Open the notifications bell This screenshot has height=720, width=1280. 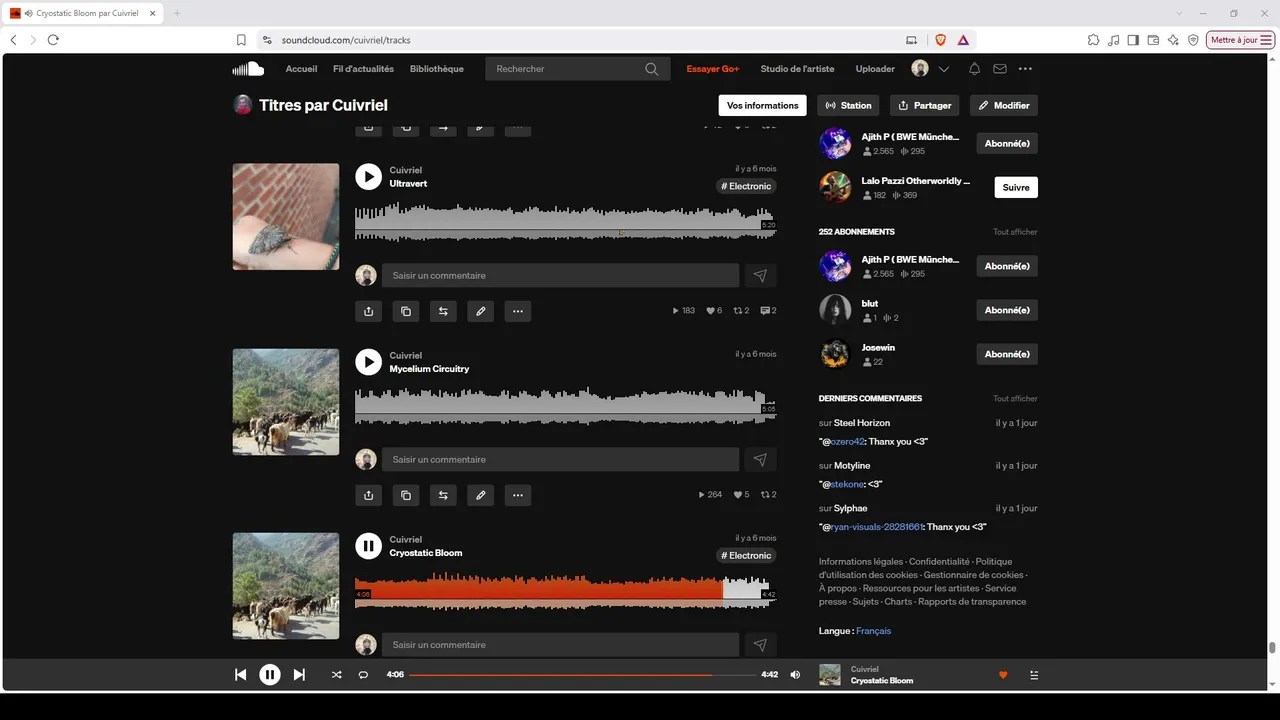pyautogui.click(x=974, y=69)
